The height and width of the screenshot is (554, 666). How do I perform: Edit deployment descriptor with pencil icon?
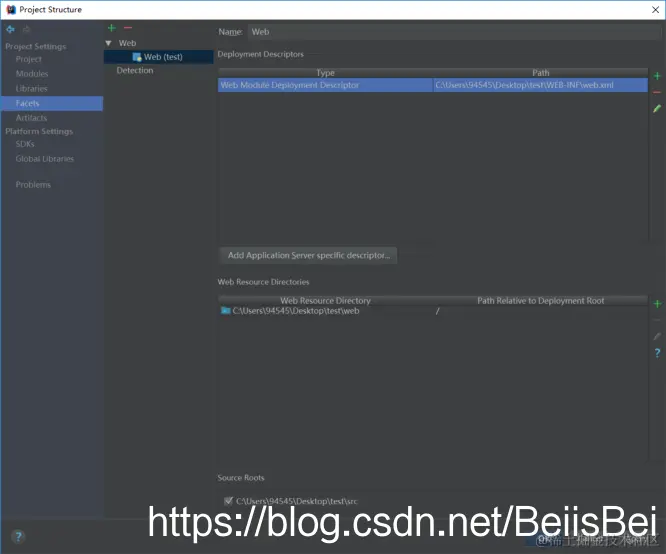pos(657,109)
